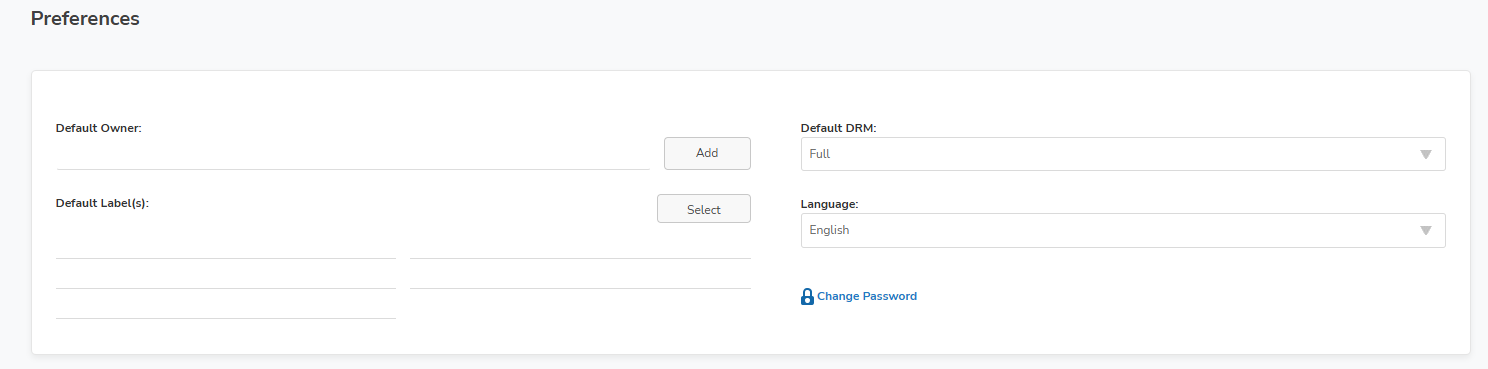This screenshot has width=1488, height=369.
Task: Expand the Language dropdown arrow
Action: (1426, 231)
